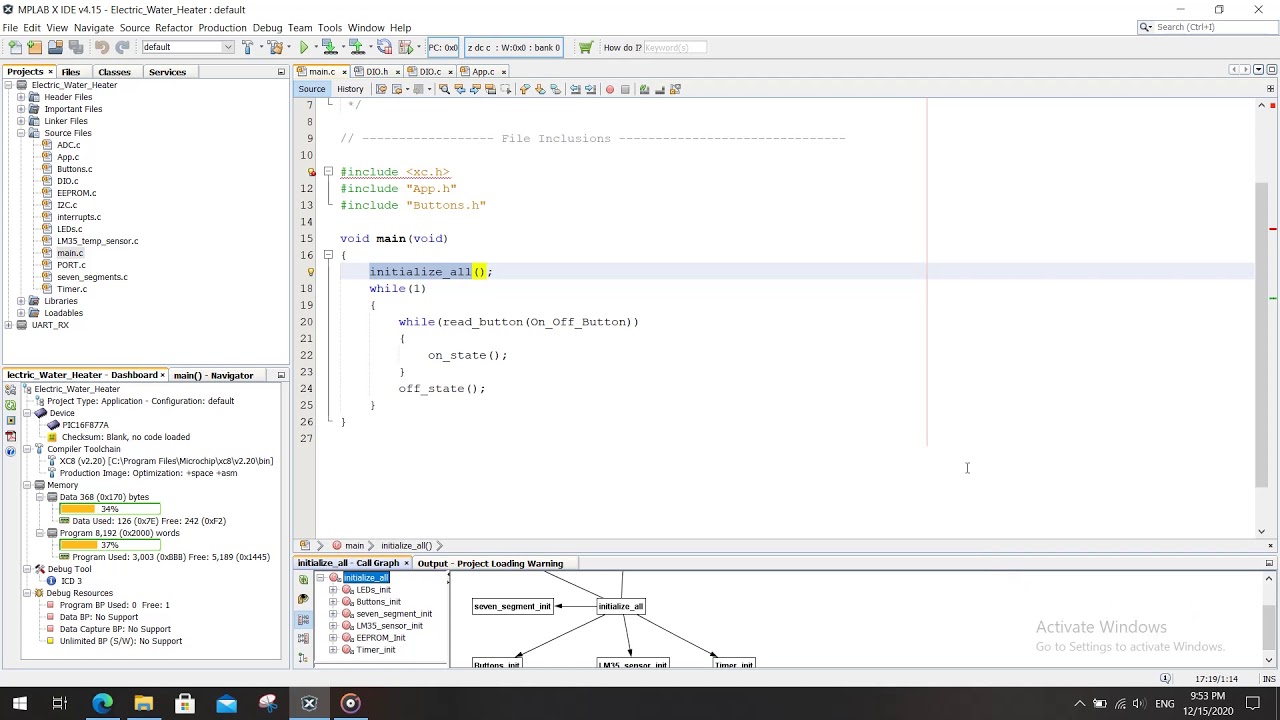The width and height of the screenshot is (1280, 720).
Task: Expand LEDs_init node in Call Graph tree
Action: click(x=333, y=590)
